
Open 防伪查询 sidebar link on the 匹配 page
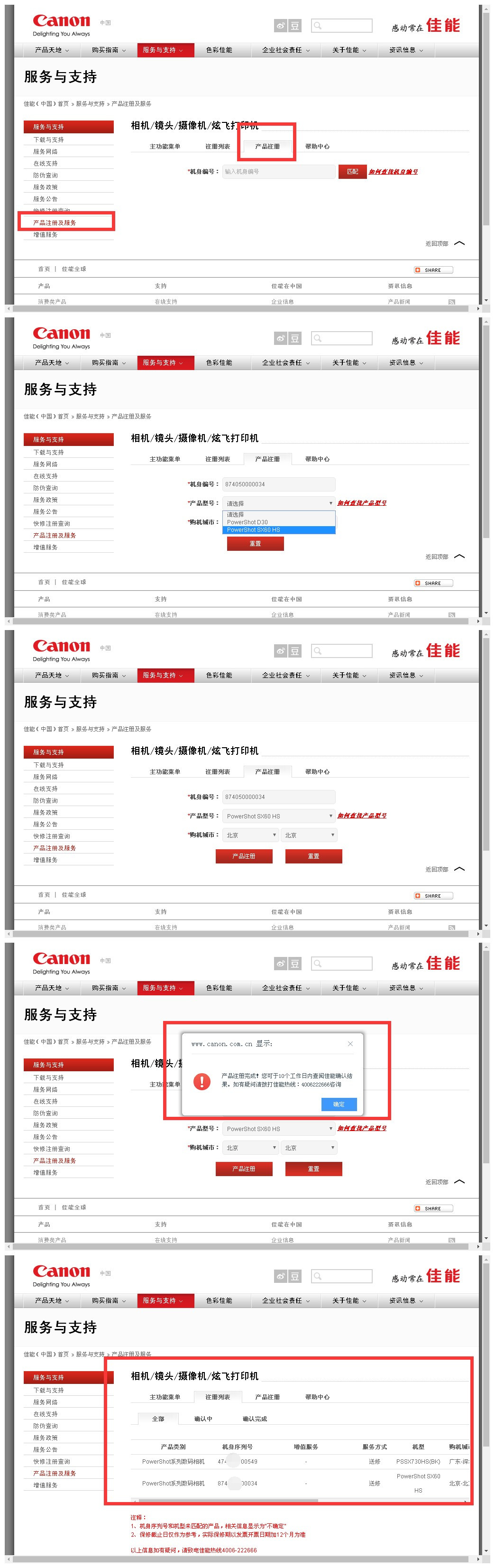(46, 176)
